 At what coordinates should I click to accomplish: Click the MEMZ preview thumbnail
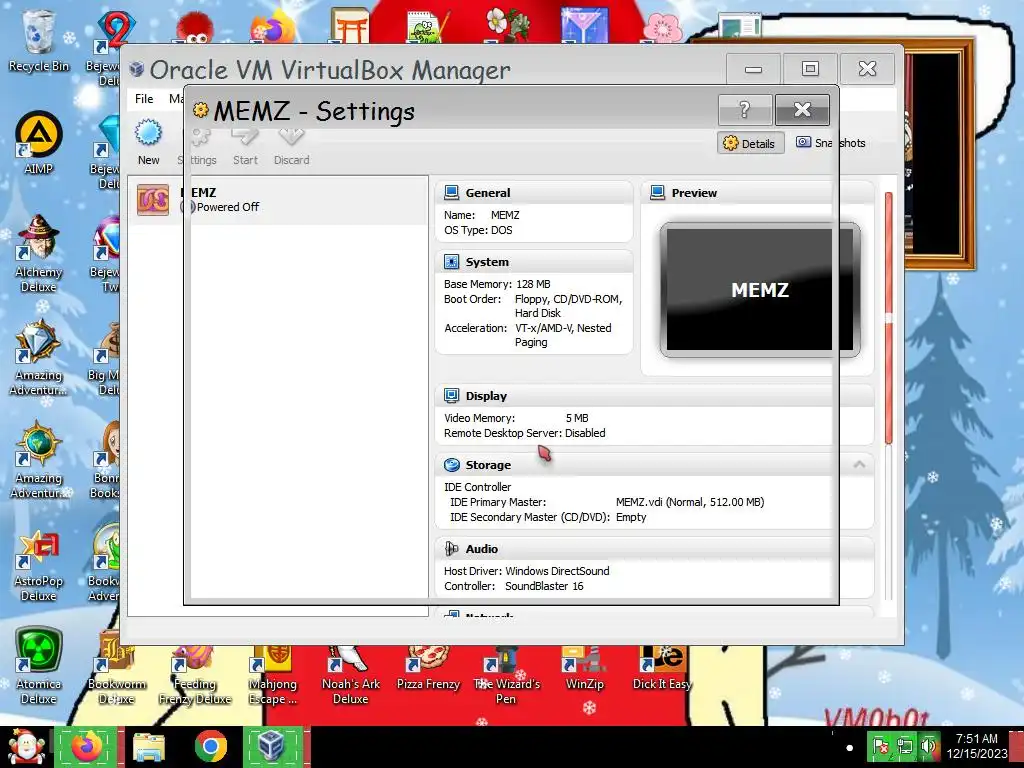[x=760, y=290]
